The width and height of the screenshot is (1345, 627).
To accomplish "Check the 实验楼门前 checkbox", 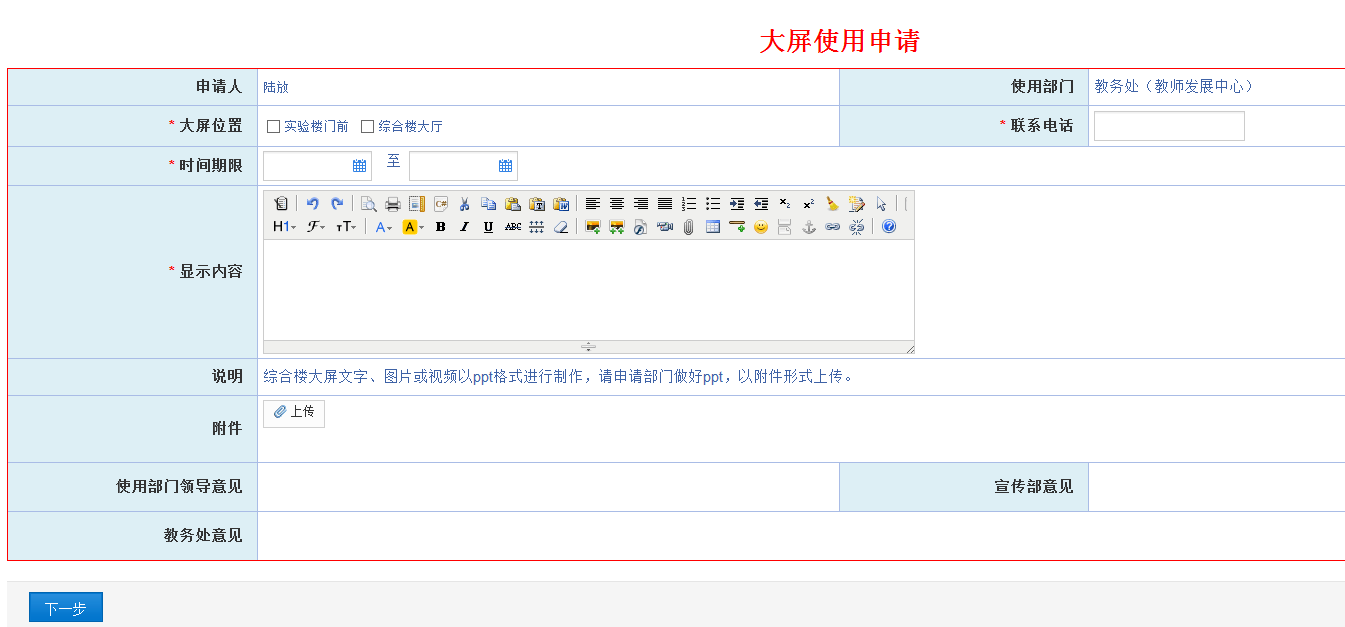I will pyautogui.click(x=273, y=127).
